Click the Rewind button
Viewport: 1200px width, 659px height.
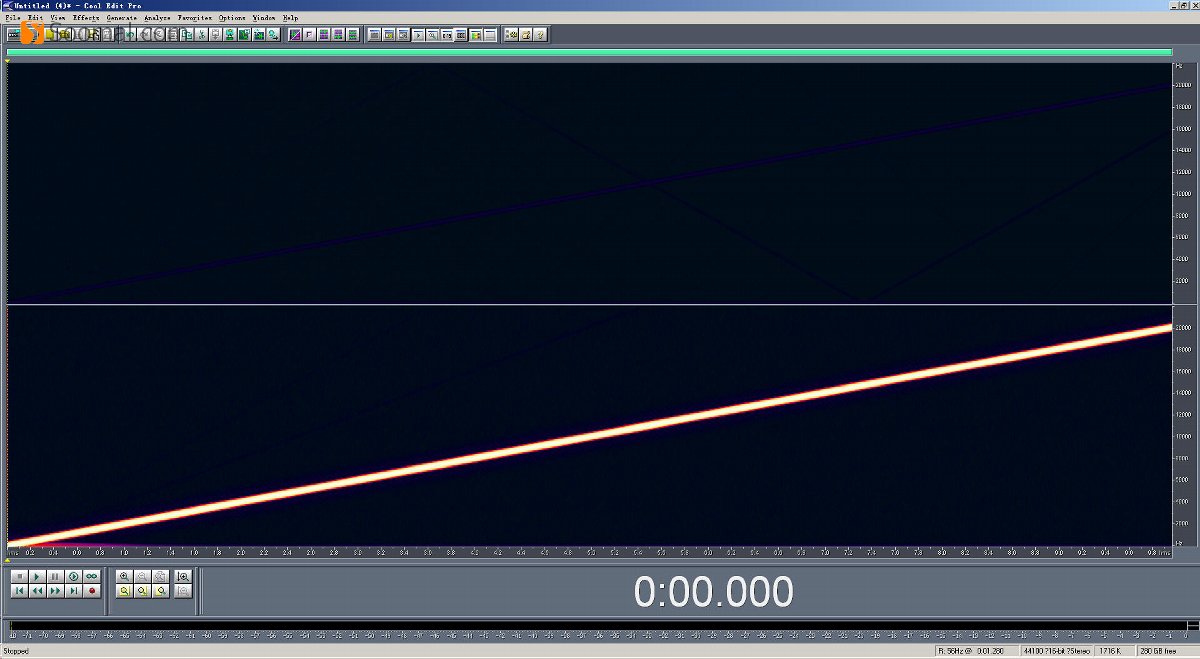37,591
